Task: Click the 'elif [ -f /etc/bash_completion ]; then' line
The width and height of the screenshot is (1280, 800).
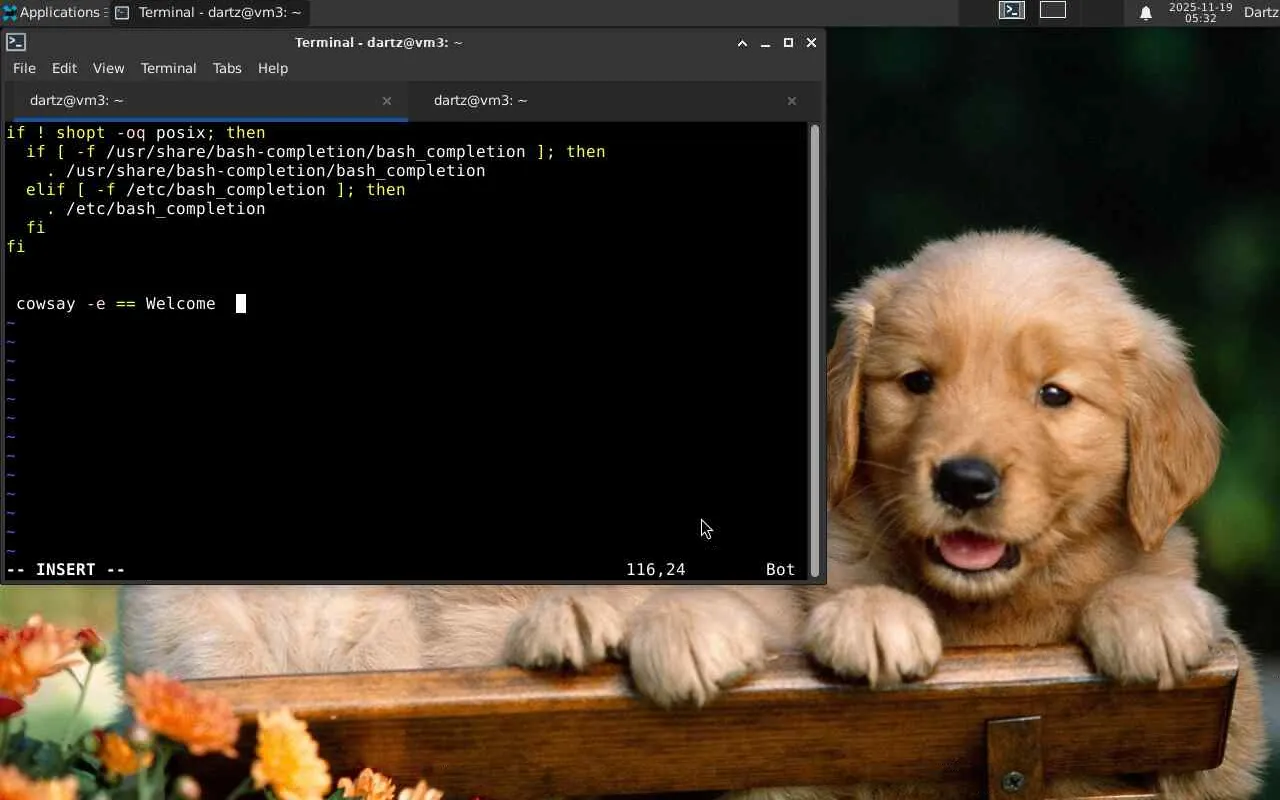Action: point(216,190)
